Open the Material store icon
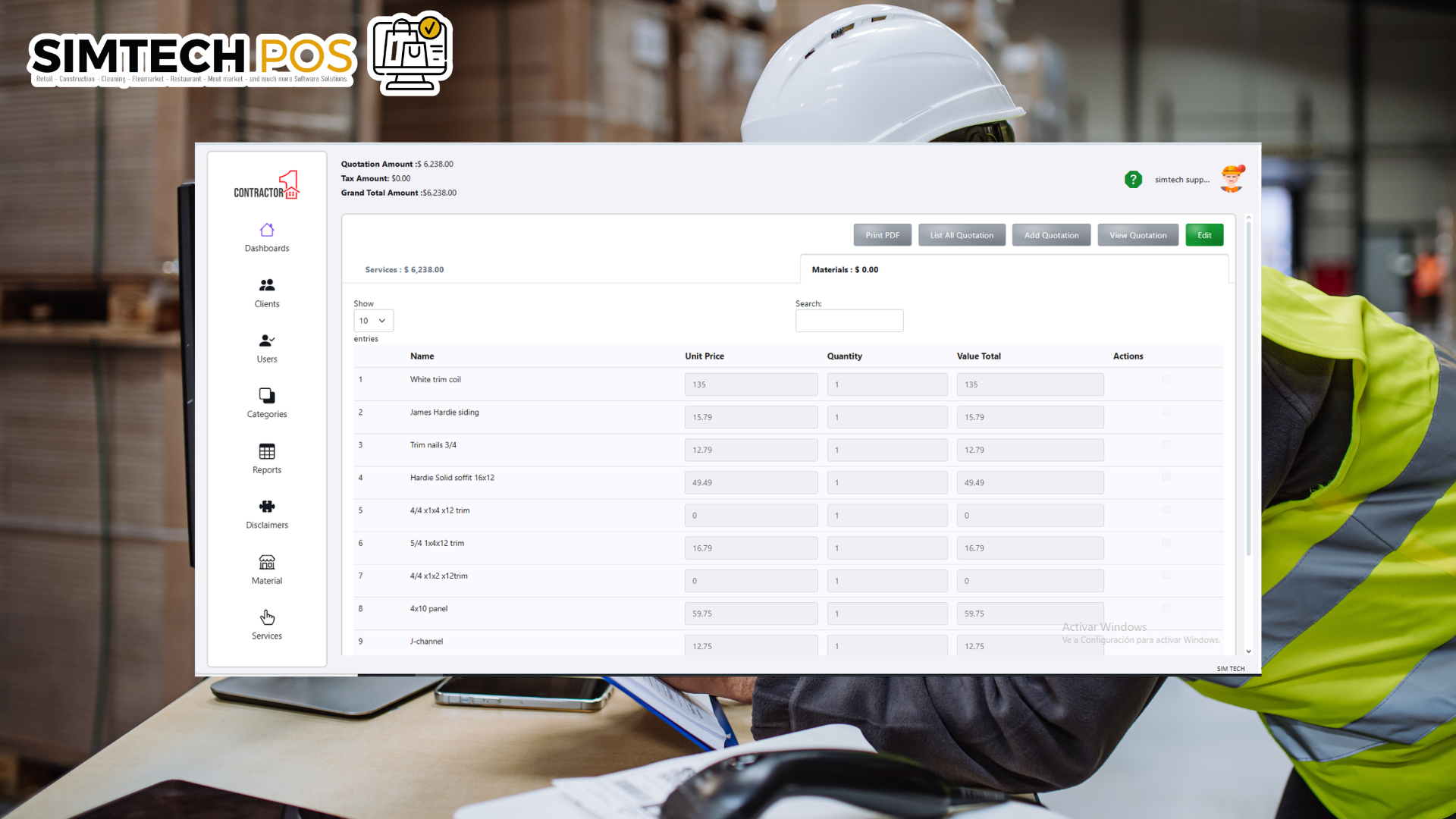The image size is (1456, 819). (x=267, y=562)
